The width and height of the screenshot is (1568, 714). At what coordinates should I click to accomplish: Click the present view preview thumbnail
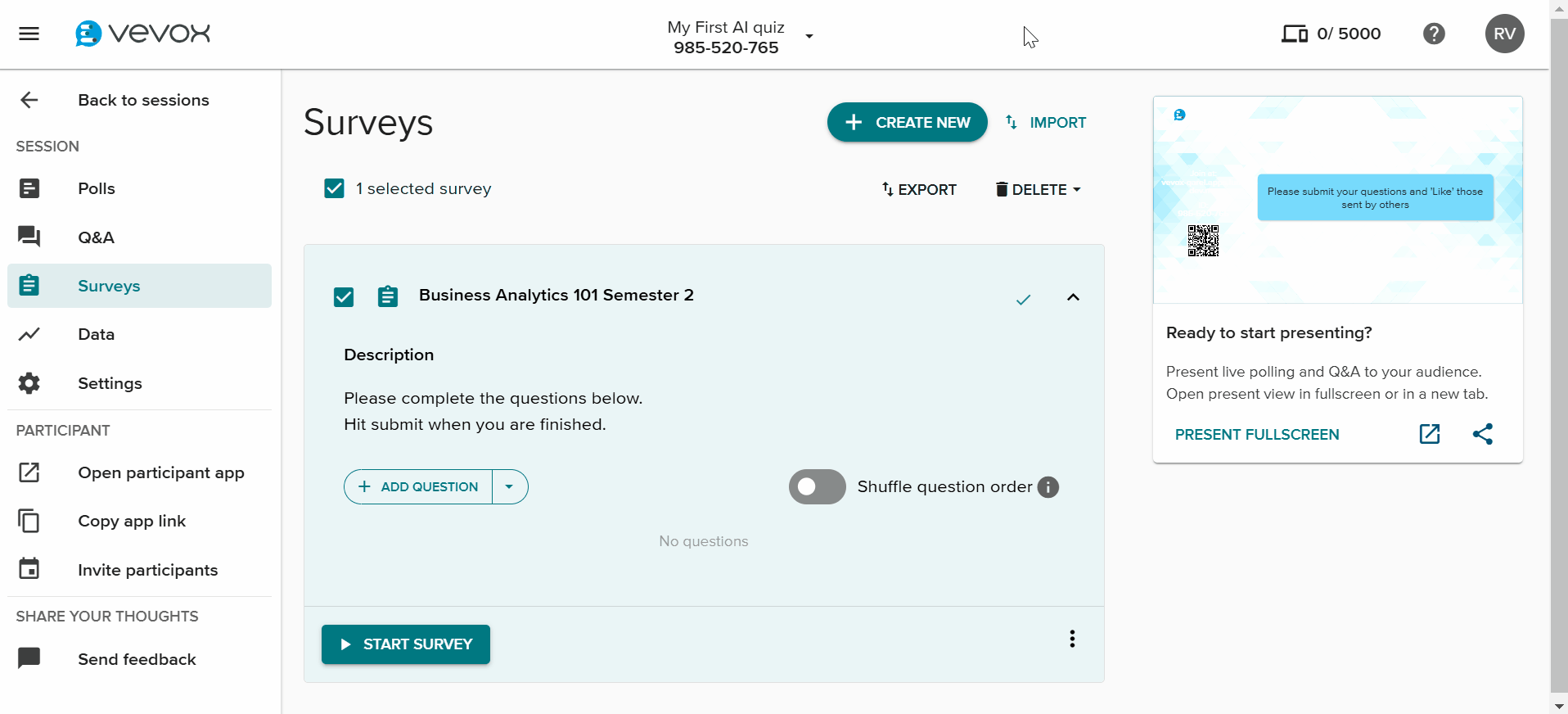pos(1338,200)
